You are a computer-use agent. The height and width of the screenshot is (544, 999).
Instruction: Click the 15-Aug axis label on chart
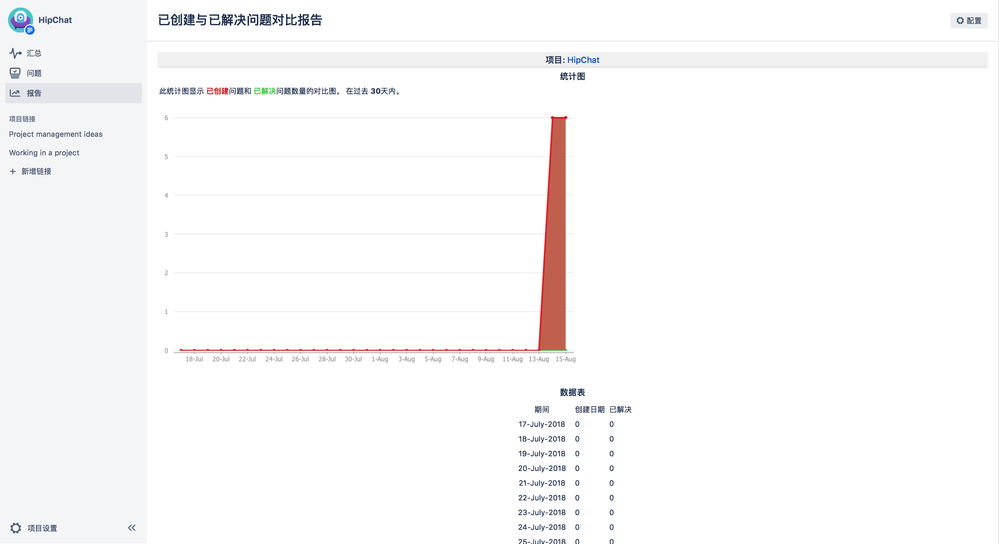pos(565,359)
